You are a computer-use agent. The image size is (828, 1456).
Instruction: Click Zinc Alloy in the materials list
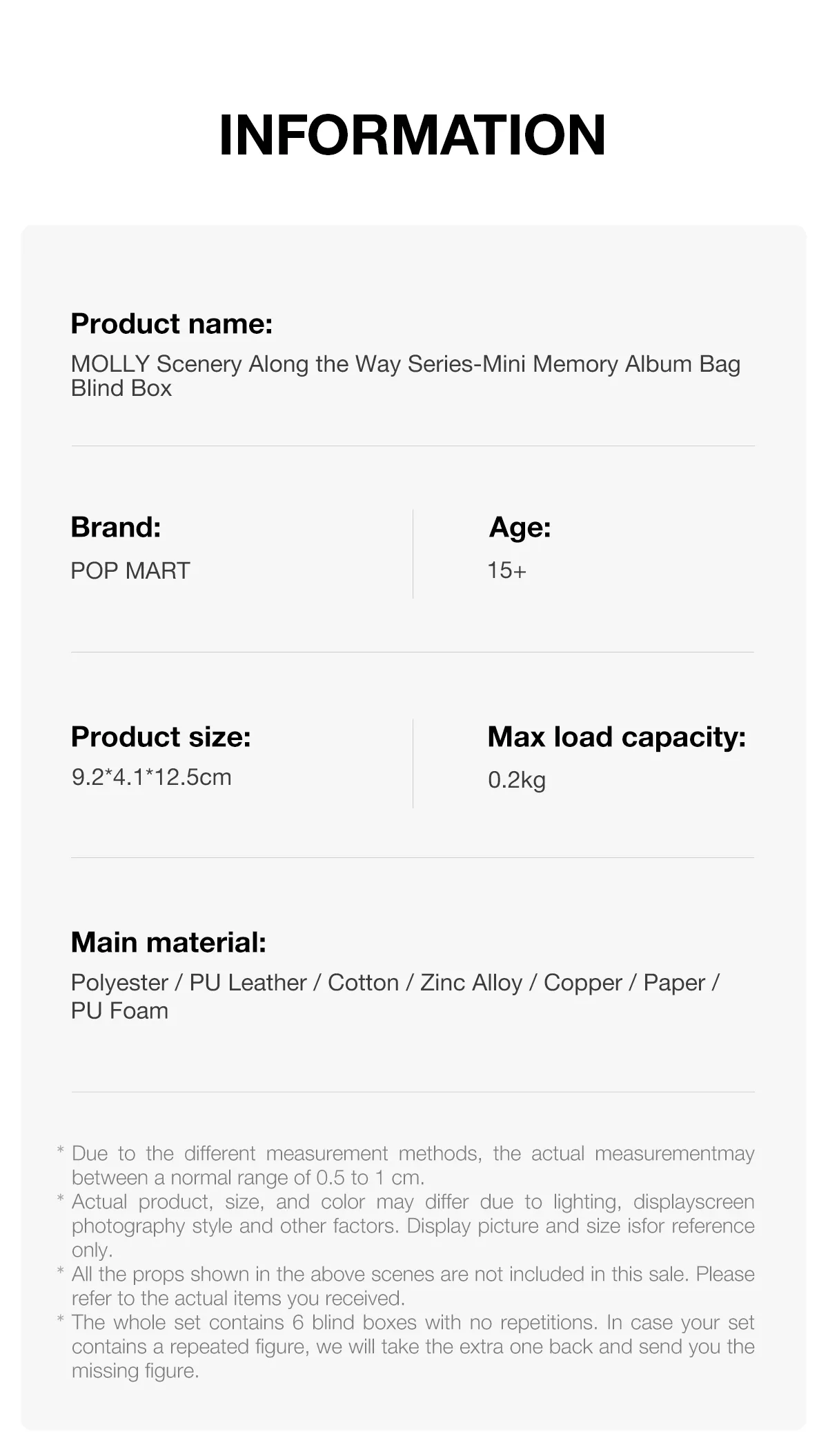tap(471, 983)
